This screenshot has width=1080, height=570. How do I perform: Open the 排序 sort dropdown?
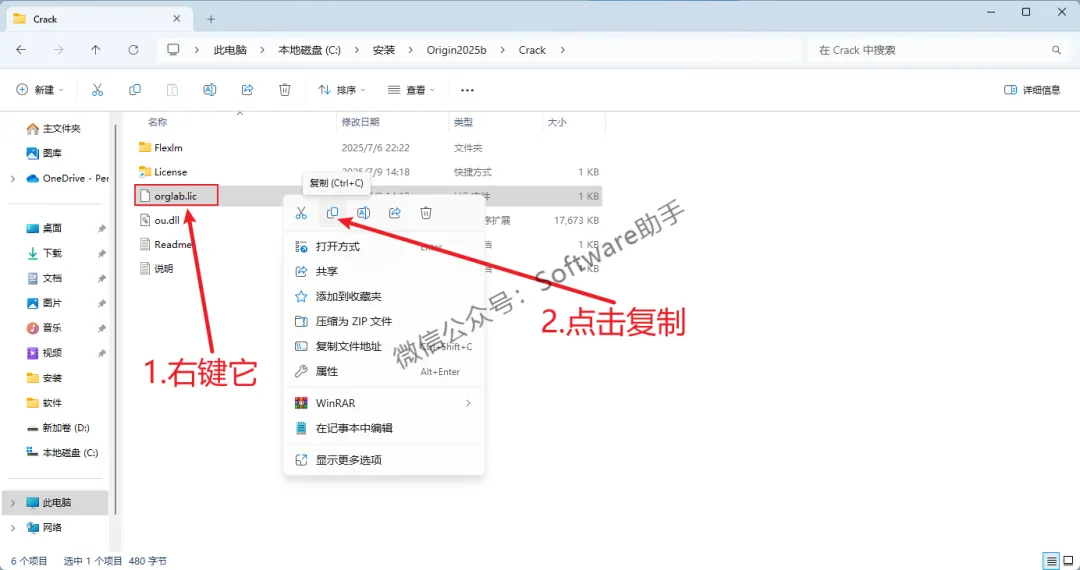342,89
